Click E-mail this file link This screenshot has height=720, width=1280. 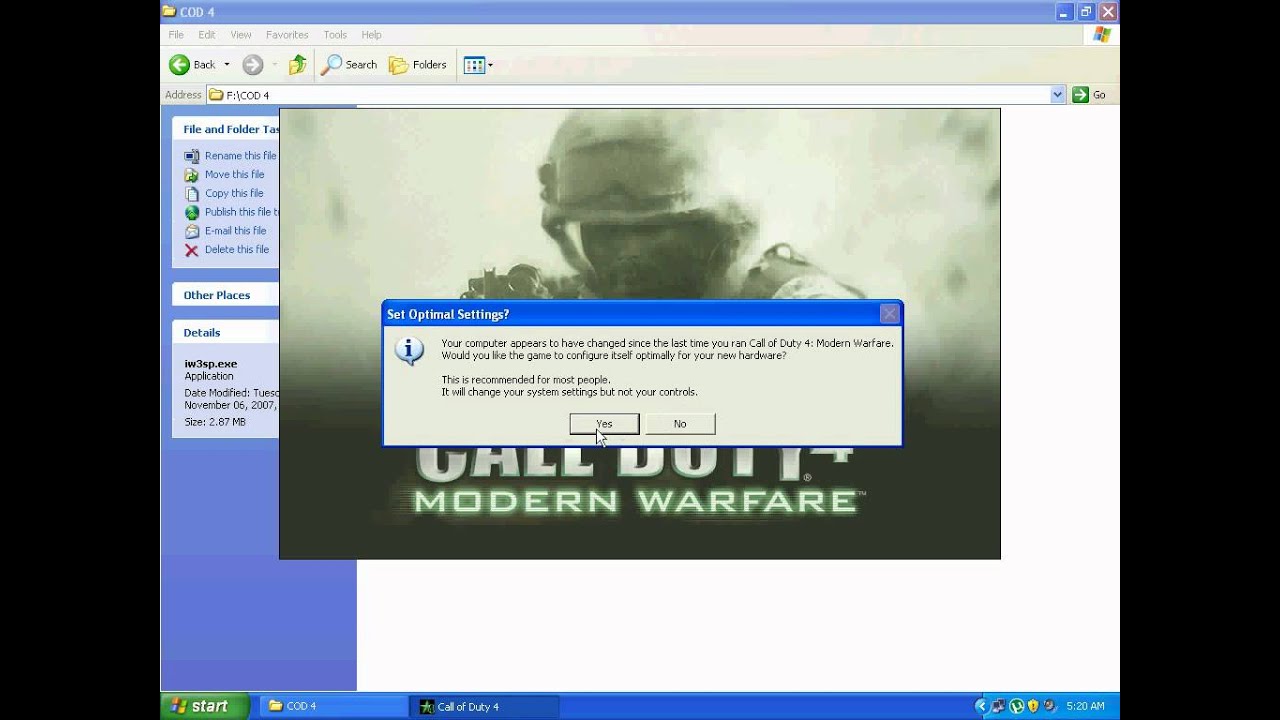point(235,231)
